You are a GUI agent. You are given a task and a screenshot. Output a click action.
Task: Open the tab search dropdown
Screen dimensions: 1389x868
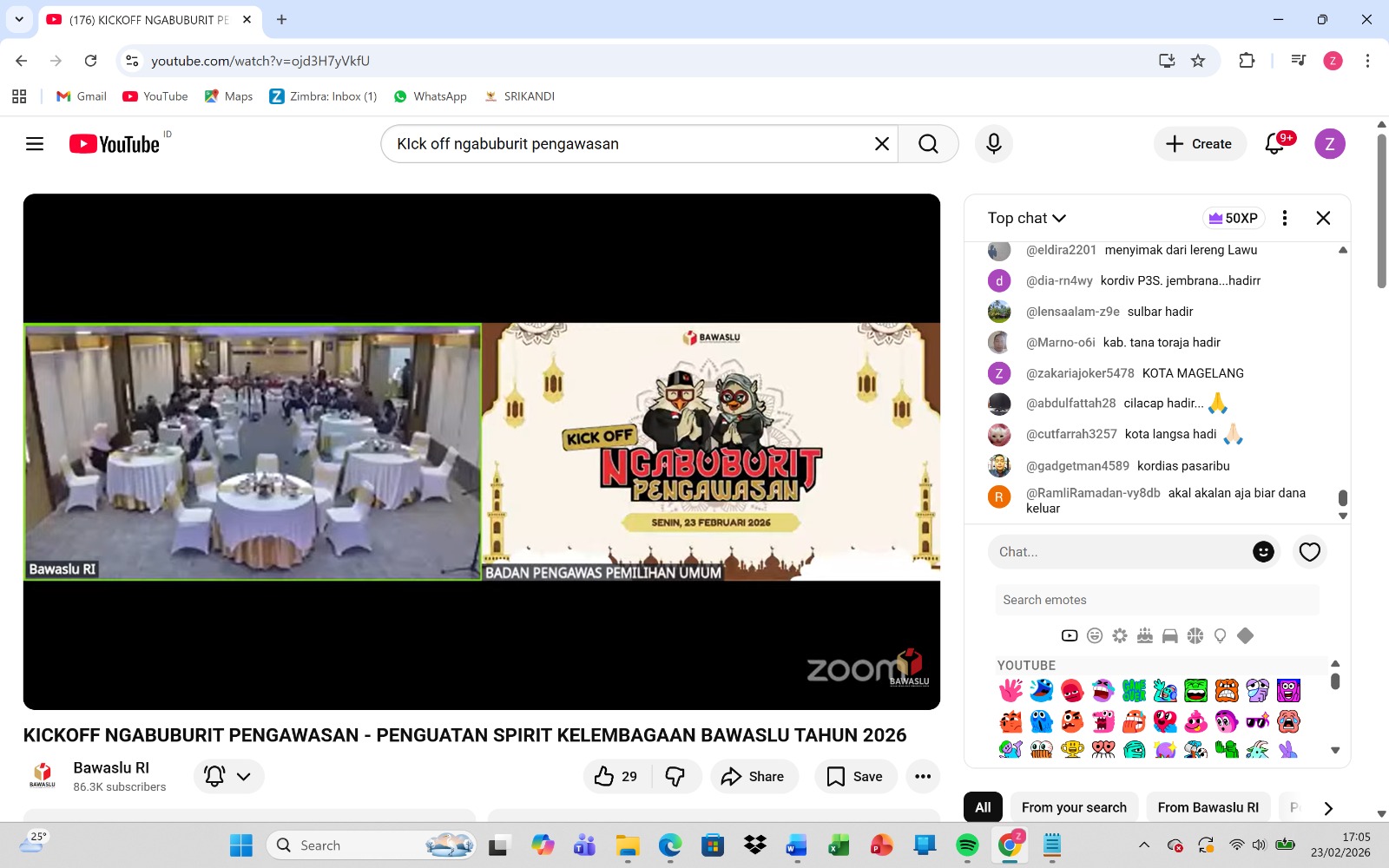[19, 19]
